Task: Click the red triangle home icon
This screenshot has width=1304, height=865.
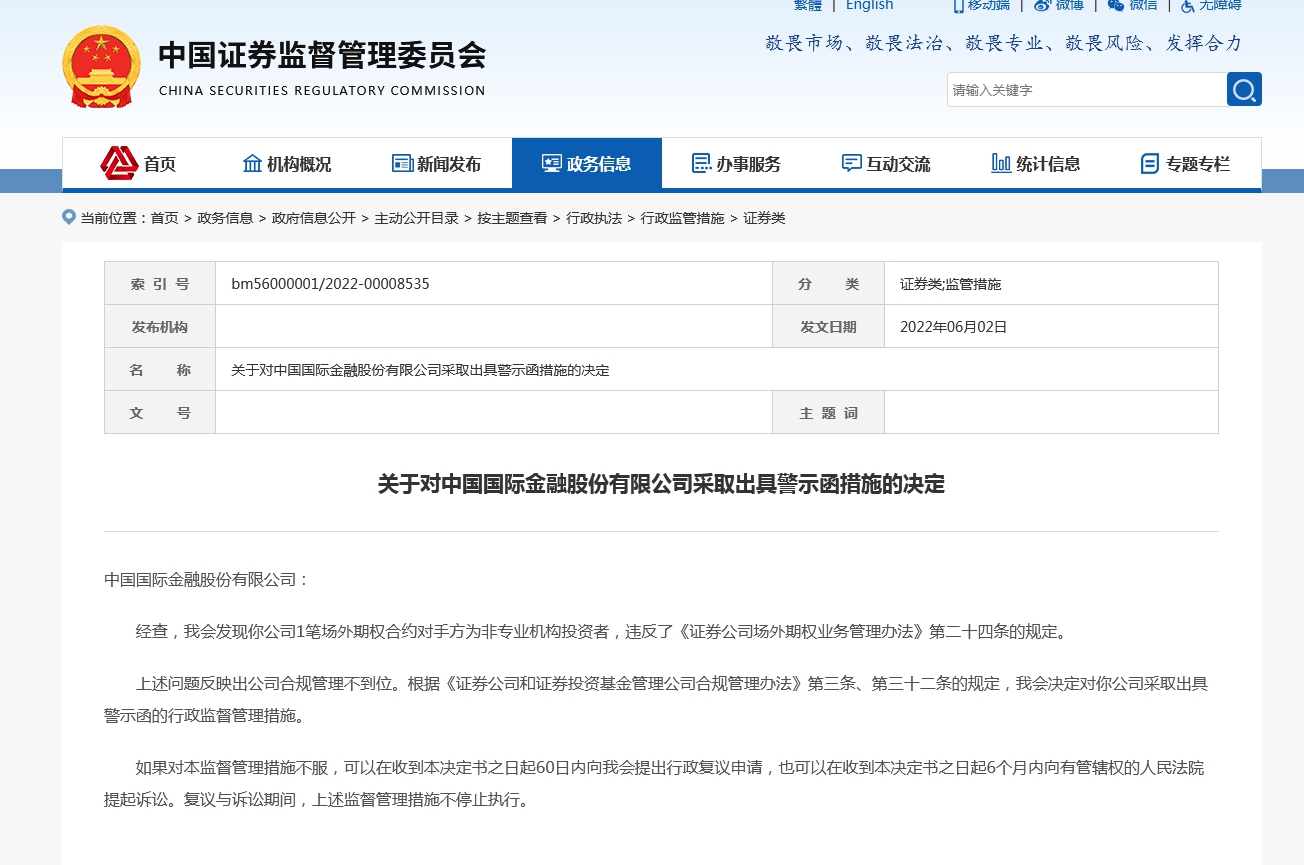Action: (119, 163)
